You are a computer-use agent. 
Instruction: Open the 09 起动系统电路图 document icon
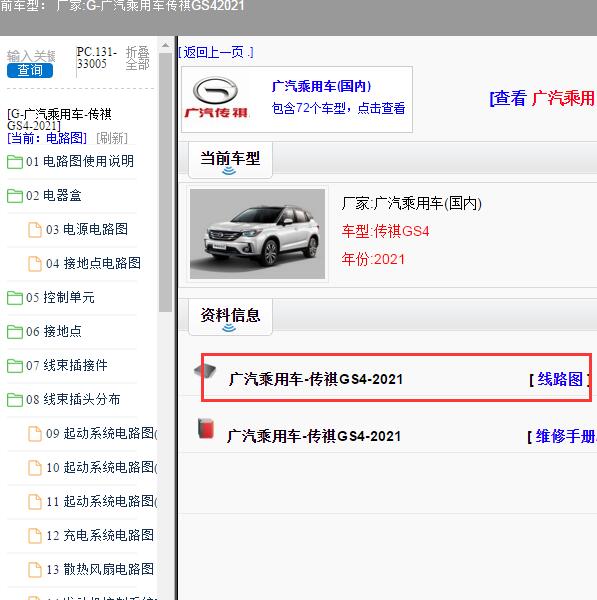(x=35, y=434)
